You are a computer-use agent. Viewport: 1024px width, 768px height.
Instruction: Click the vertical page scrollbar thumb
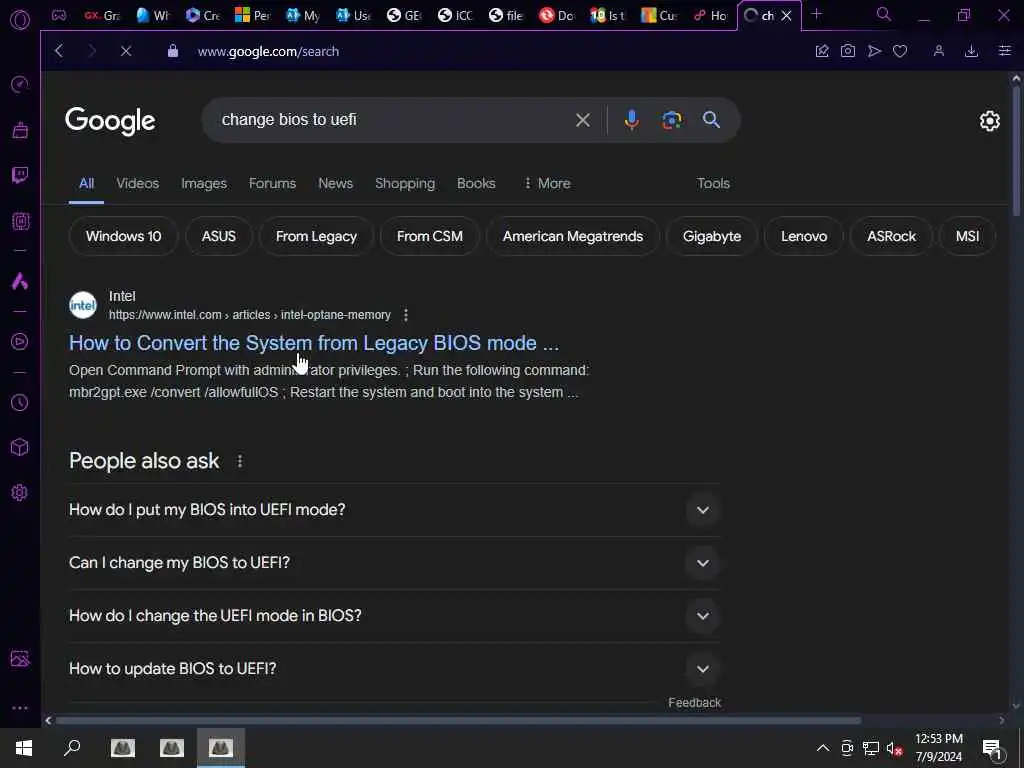click(x=1016, y=150)
